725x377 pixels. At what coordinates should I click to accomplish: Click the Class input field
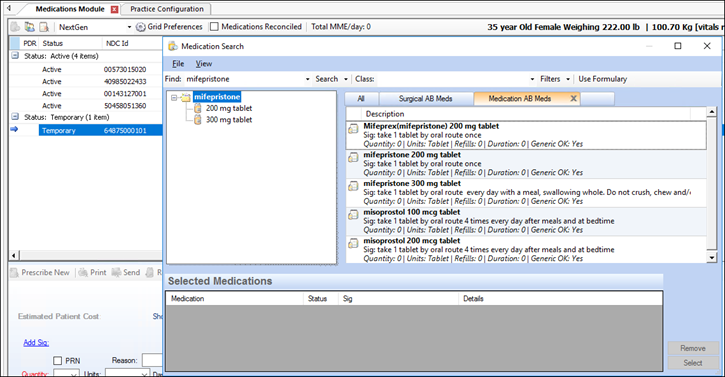coord(452,79)
